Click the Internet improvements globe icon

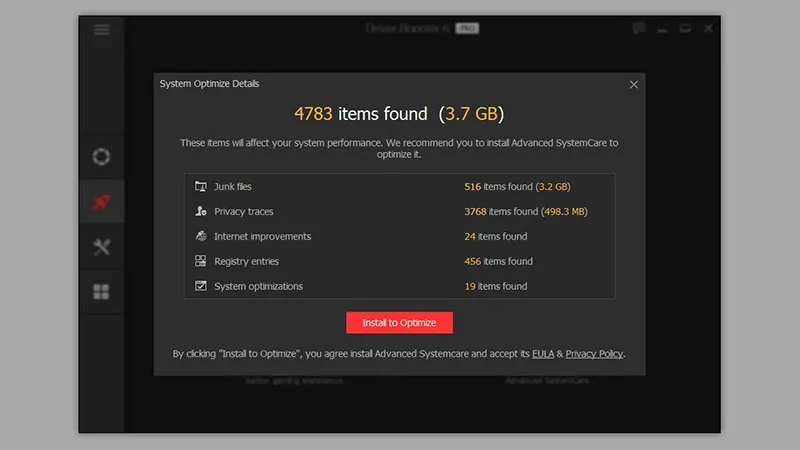tap(201, 237)
